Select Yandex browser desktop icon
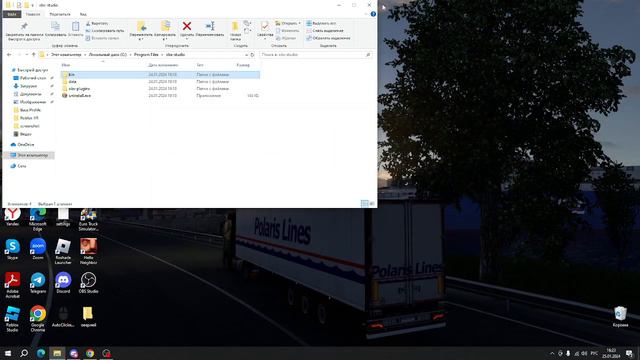The width and height of the screenshot is (640, 360). pyautogui.click(x=12, y=217)
